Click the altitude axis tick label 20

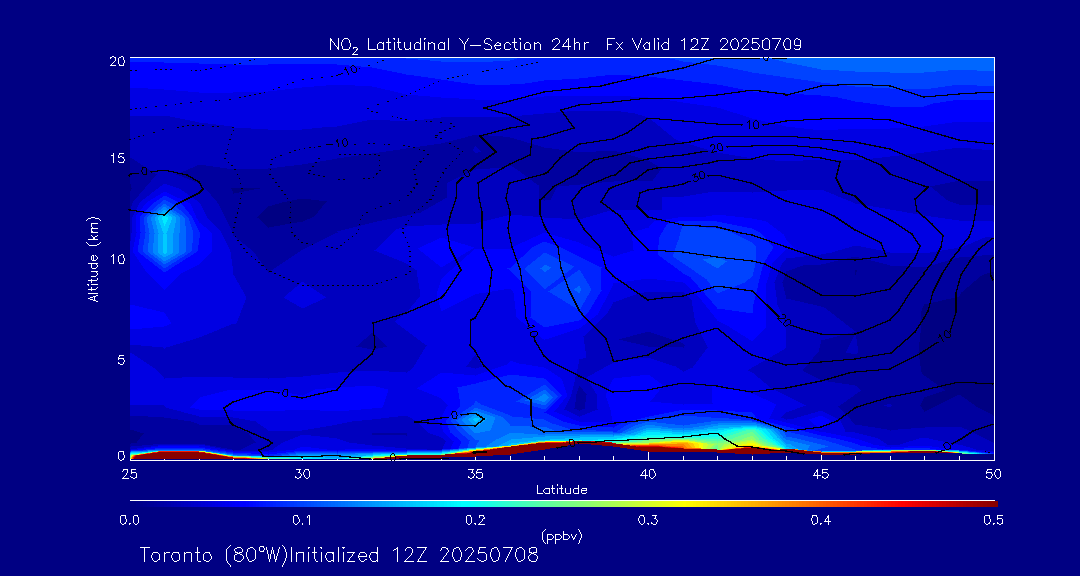point(117,61)
